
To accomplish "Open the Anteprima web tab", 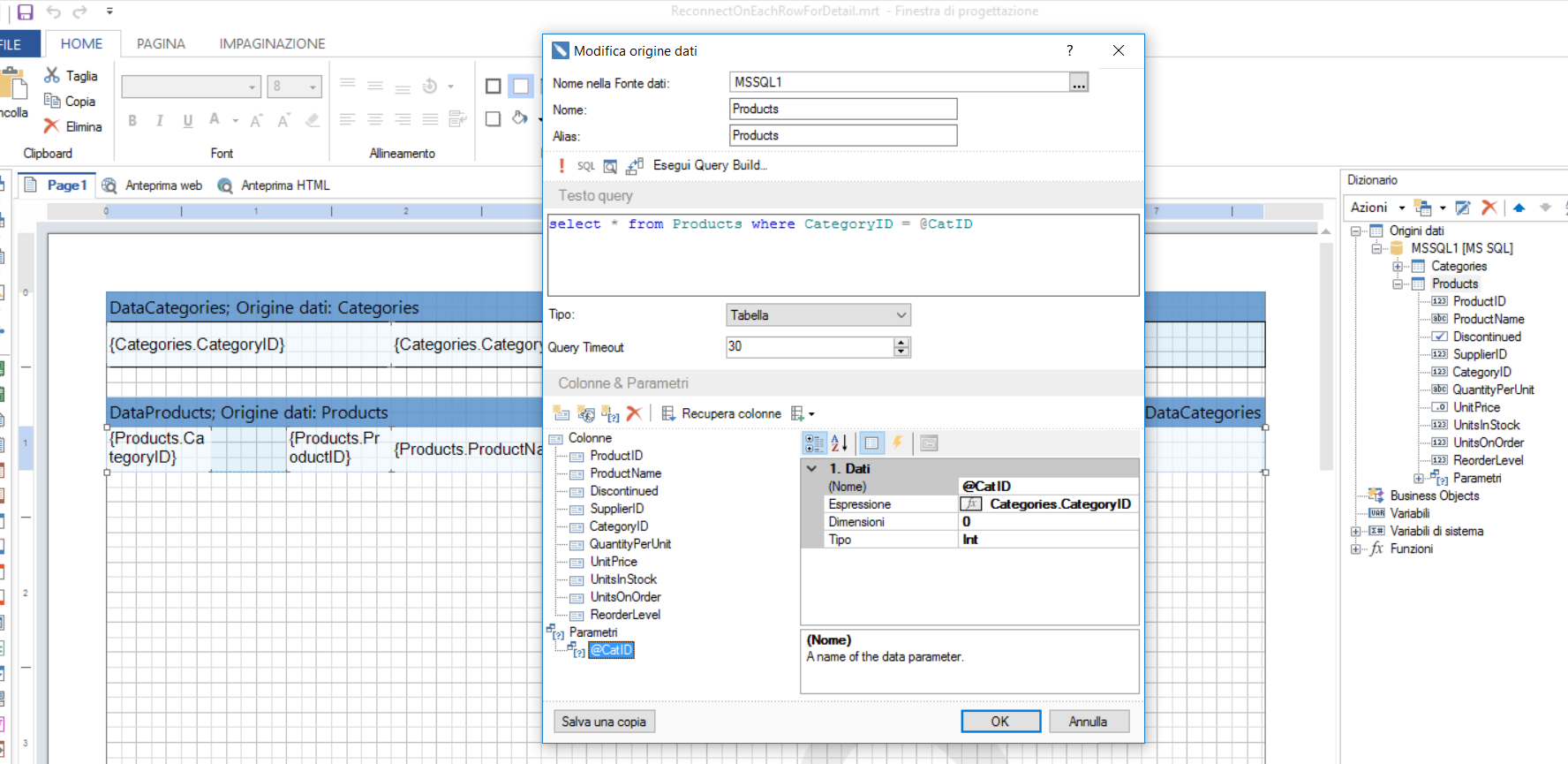I will click(152, 185).
